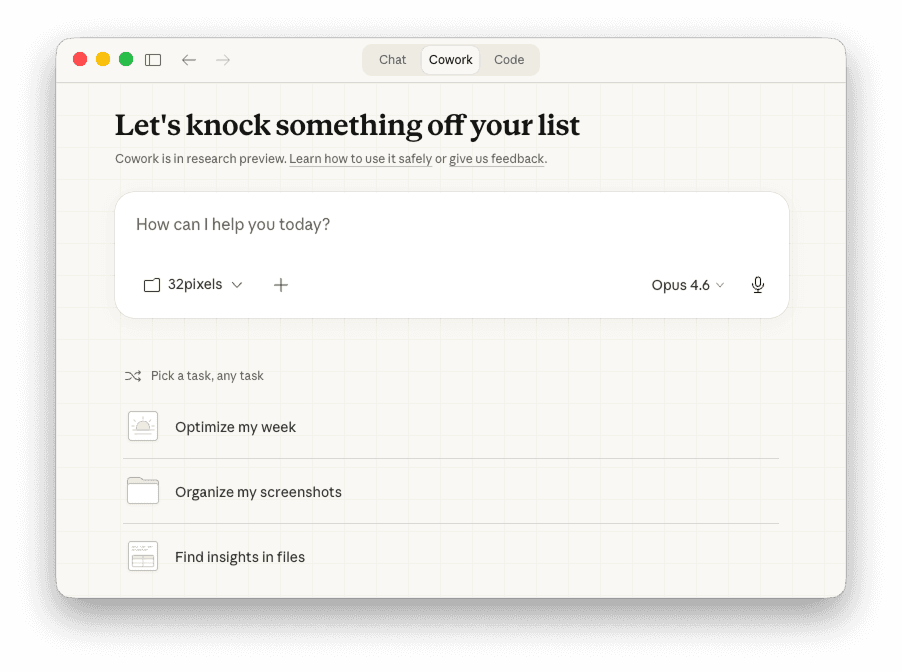Click the 'give us feedback' link
The image size is (902, 672).
coord(496,159)
